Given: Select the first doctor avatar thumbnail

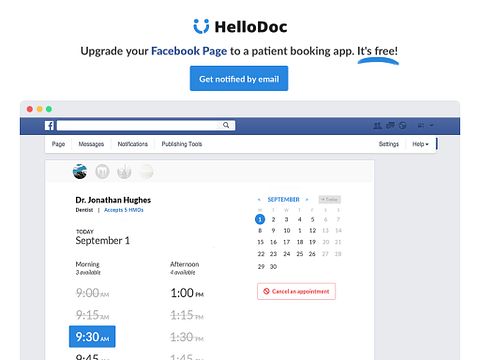Looking at the screenshot, I should pyautogui.click(x=80, y=172).
